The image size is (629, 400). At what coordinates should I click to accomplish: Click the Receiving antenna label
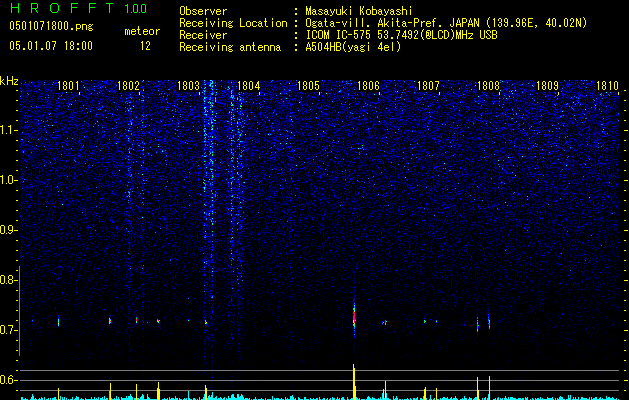coord(230,47)
